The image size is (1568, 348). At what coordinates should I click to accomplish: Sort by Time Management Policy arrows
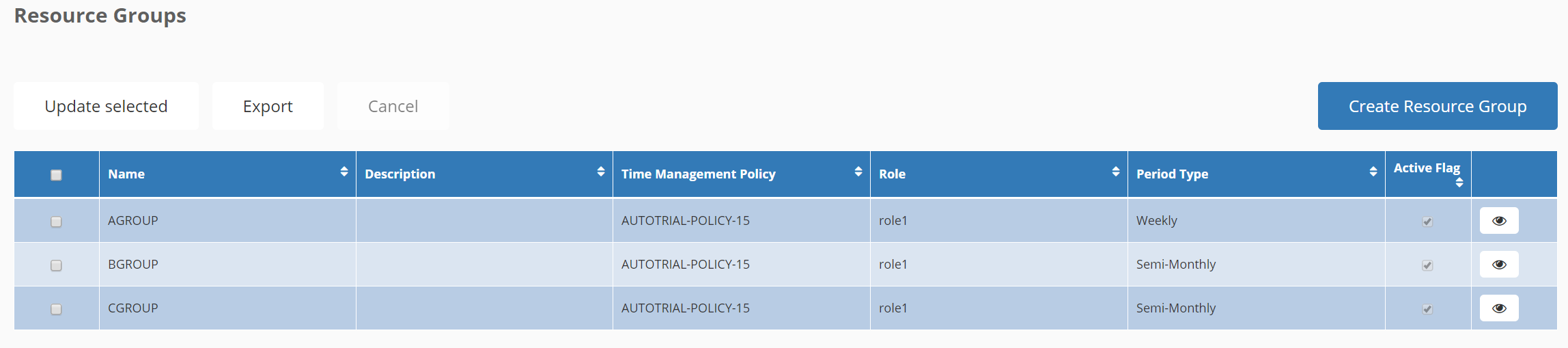858,172
